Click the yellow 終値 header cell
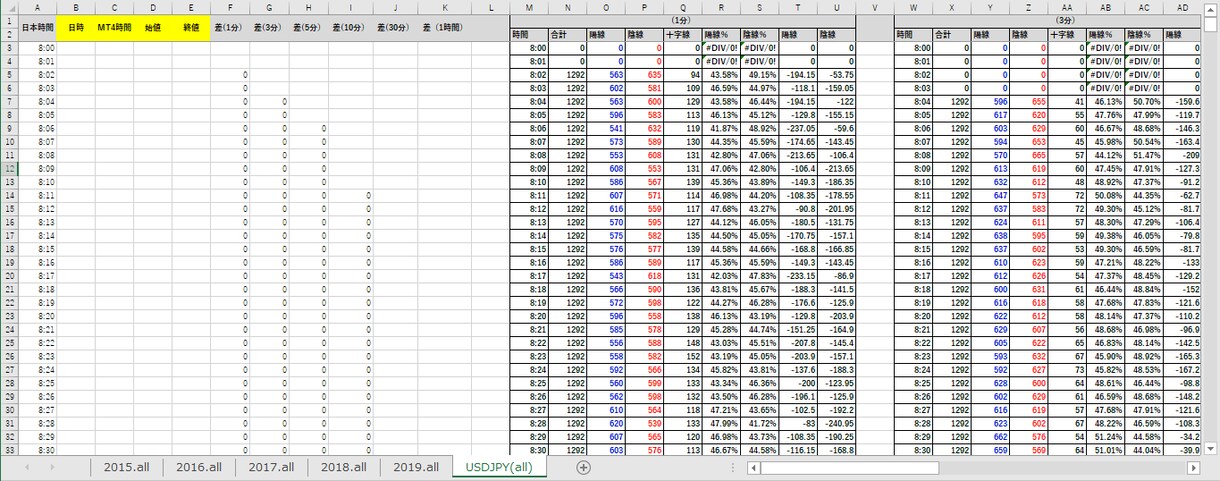Screen dimensions: 1220x481 (191, 28)
